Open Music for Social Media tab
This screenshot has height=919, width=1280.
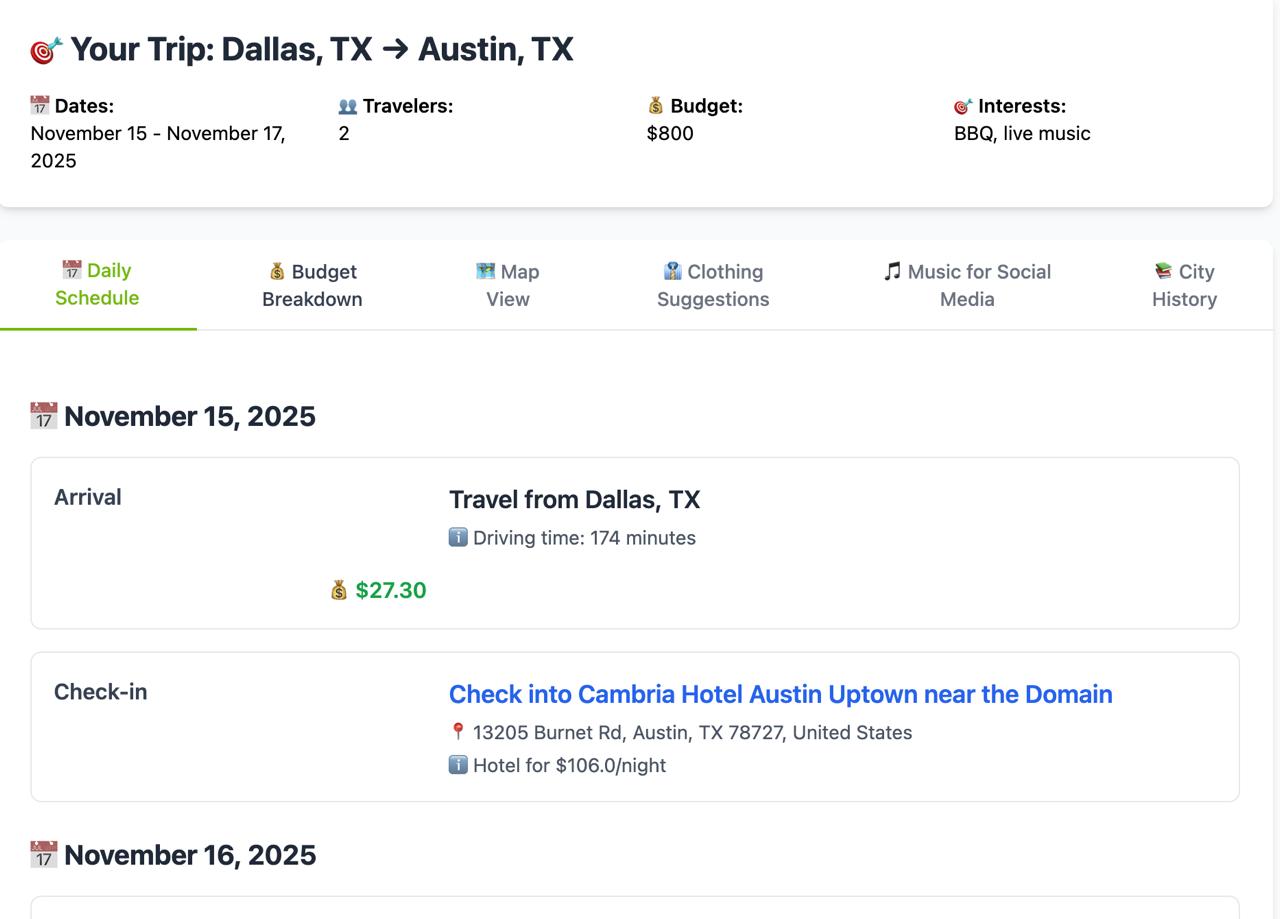pos(967,285)
